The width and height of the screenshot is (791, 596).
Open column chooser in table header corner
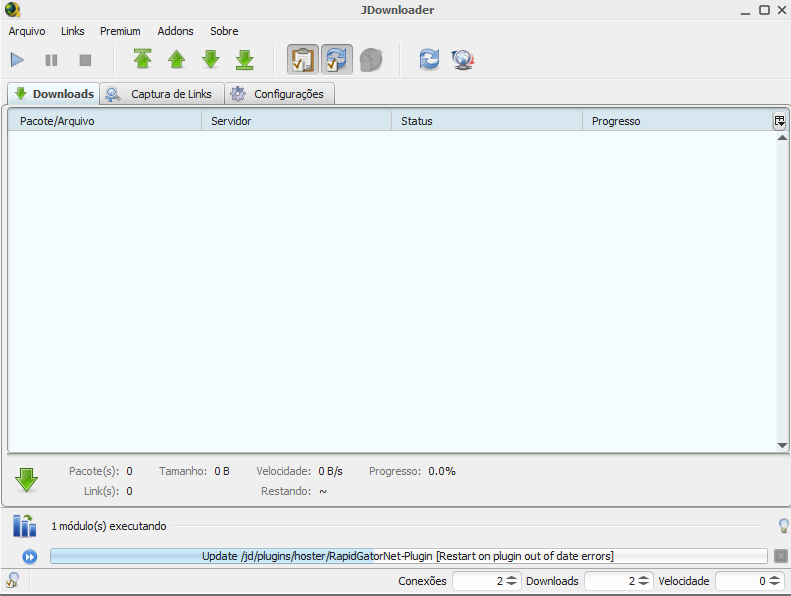point(779,121)
